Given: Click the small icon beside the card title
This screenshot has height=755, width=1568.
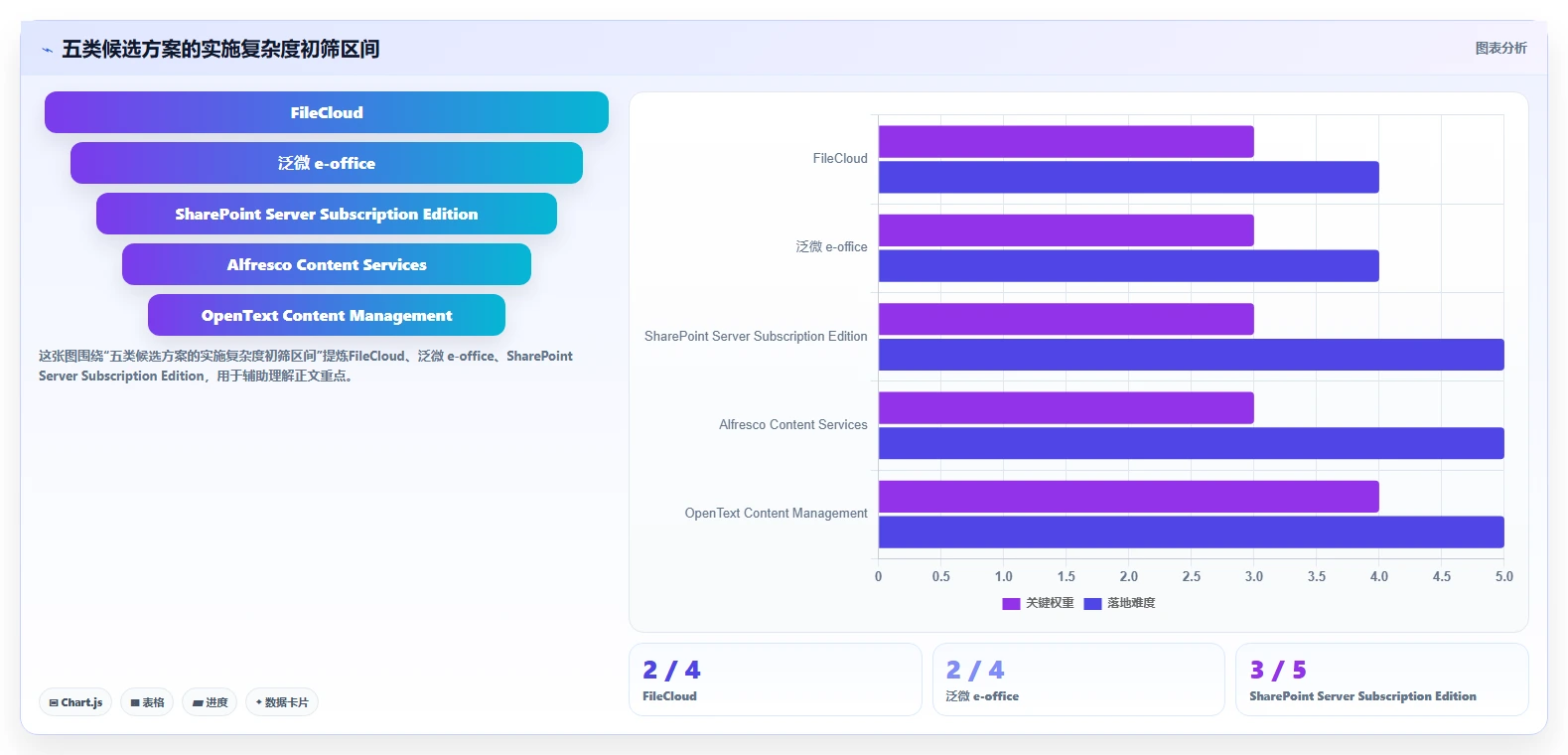Looking at the screenshot, I should [47, 50].
